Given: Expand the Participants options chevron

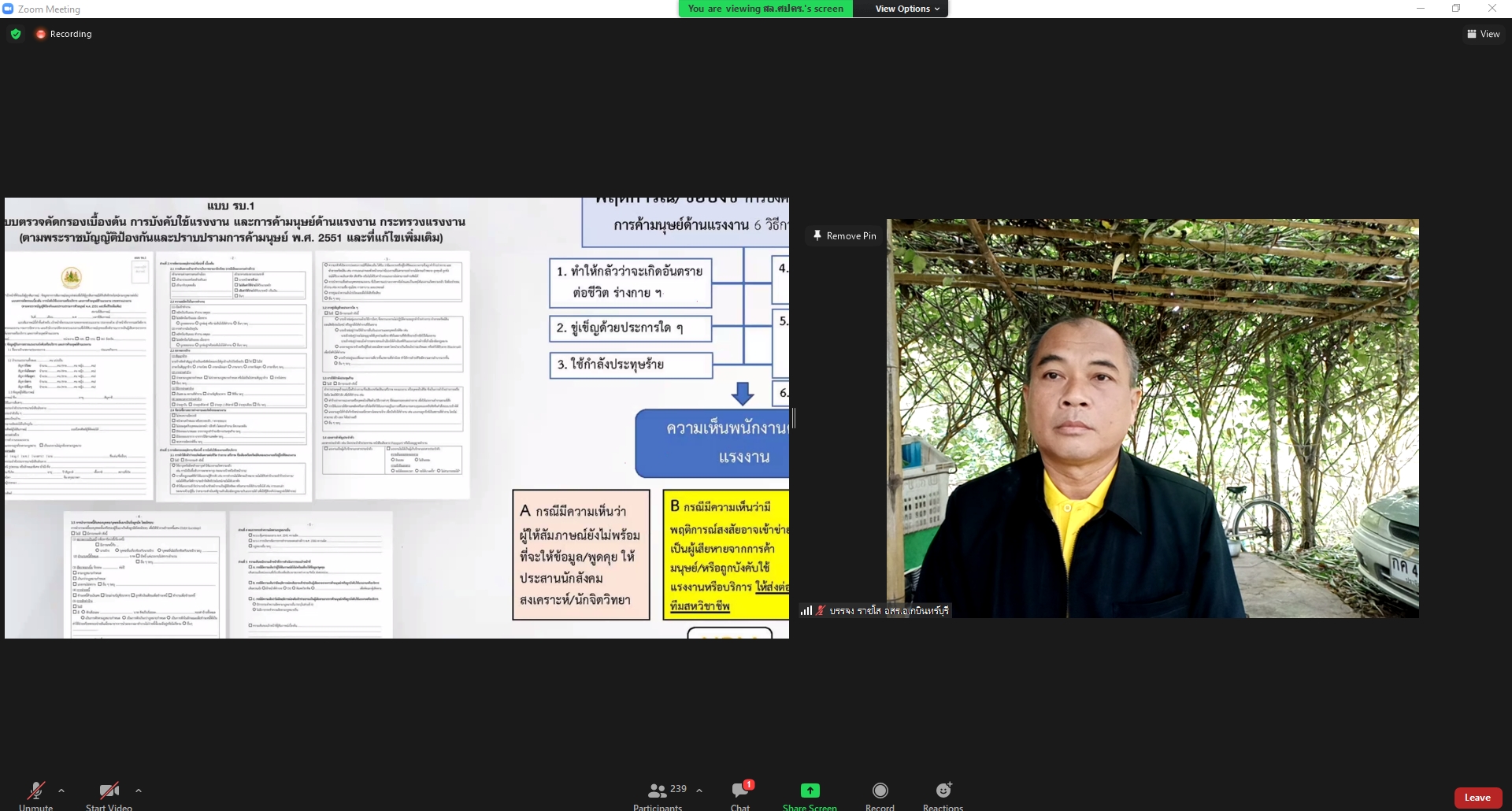Looking at the screenshot, I should [x=699, y=791].
